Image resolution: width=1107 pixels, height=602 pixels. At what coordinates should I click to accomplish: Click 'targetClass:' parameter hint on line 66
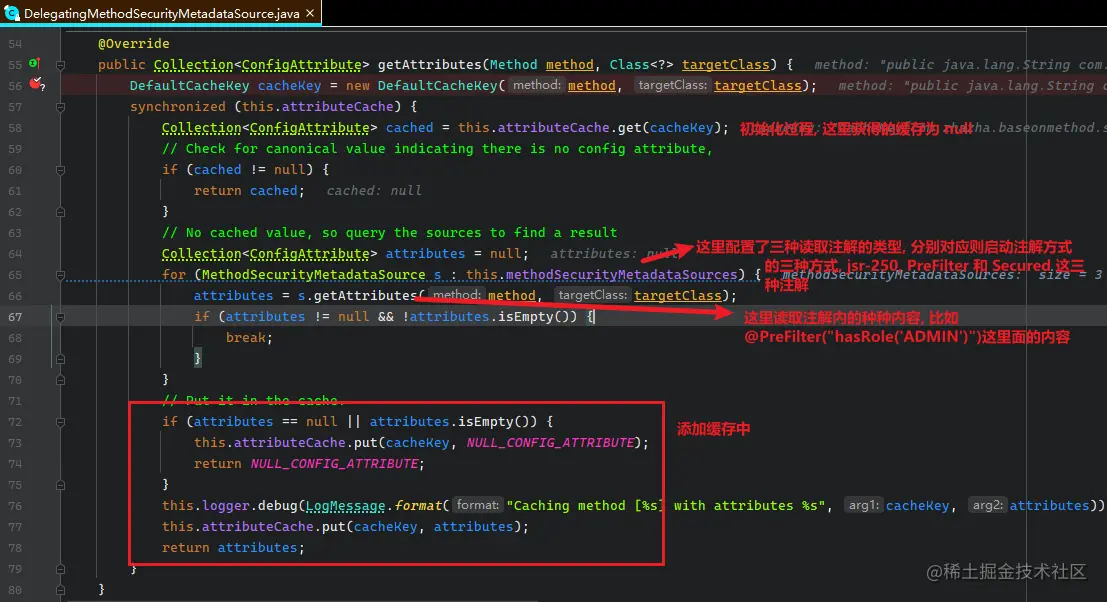tap(592, 296)
